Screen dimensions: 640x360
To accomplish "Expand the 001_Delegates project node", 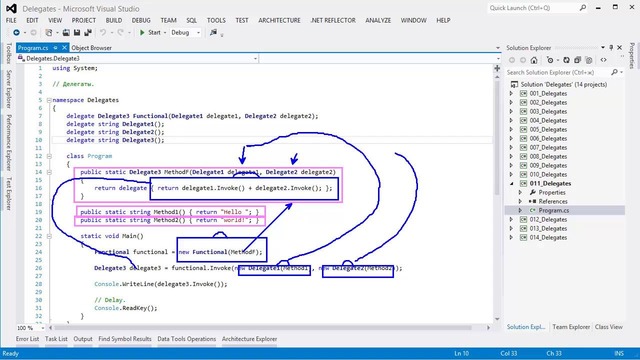I will pos(511,93).
